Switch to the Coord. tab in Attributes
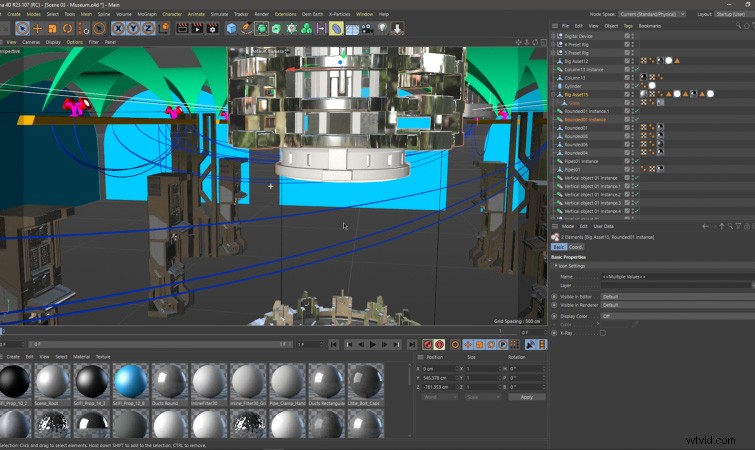 [x=576, y=246]
